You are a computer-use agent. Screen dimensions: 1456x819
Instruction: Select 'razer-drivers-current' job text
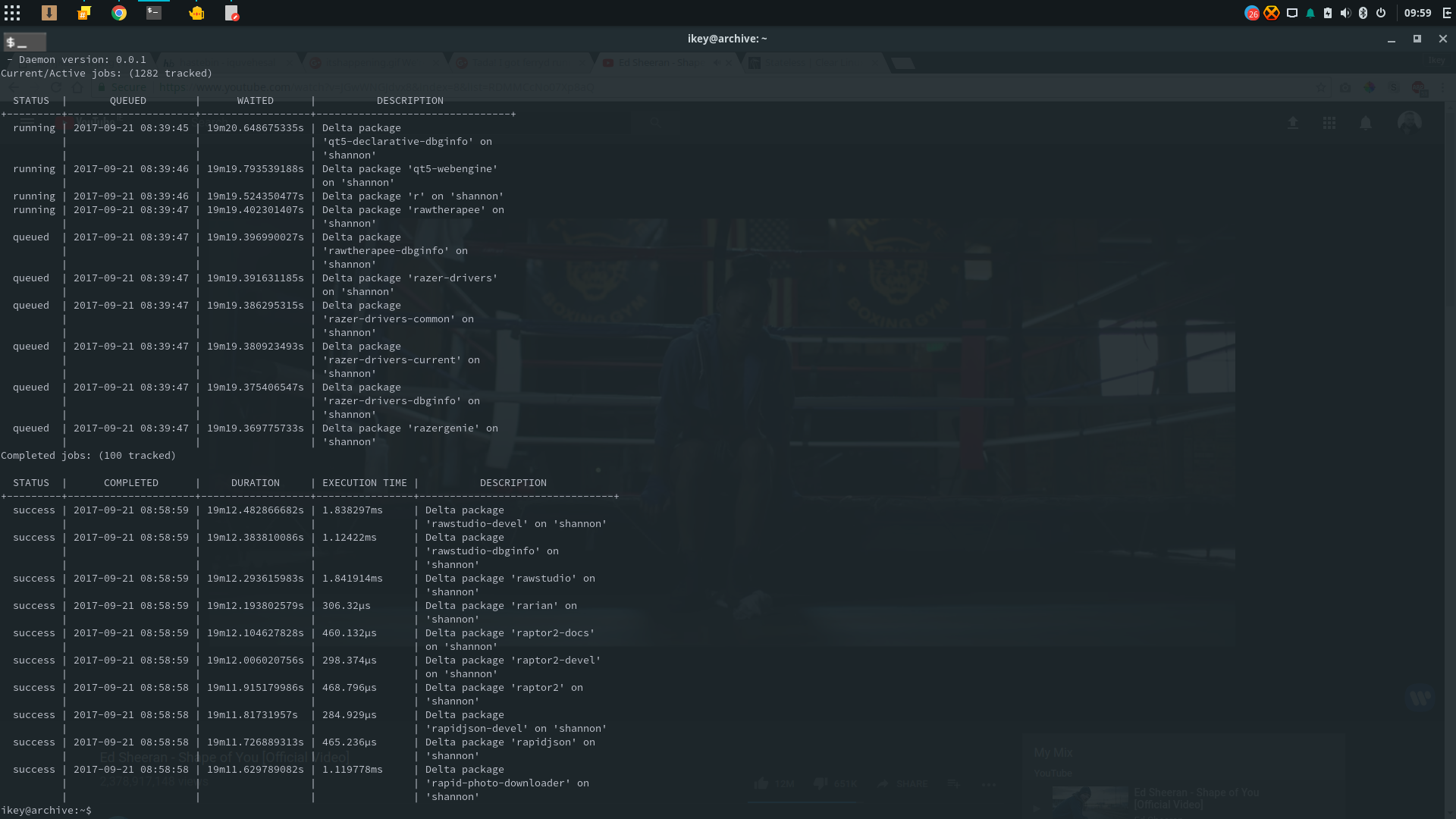[x=400, y=359]
